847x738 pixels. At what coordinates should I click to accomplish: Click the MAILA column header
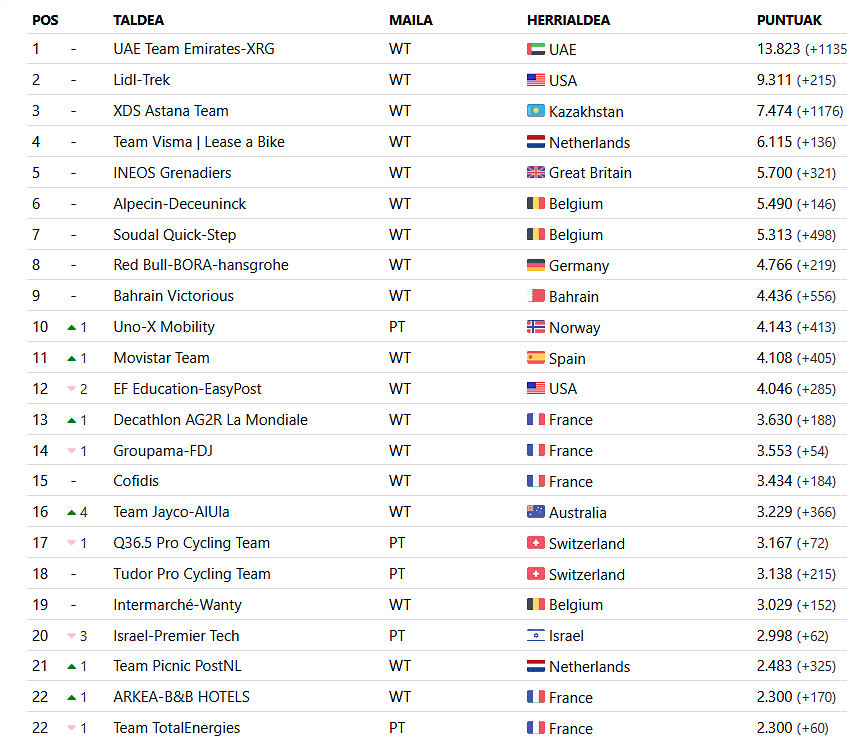409,20
